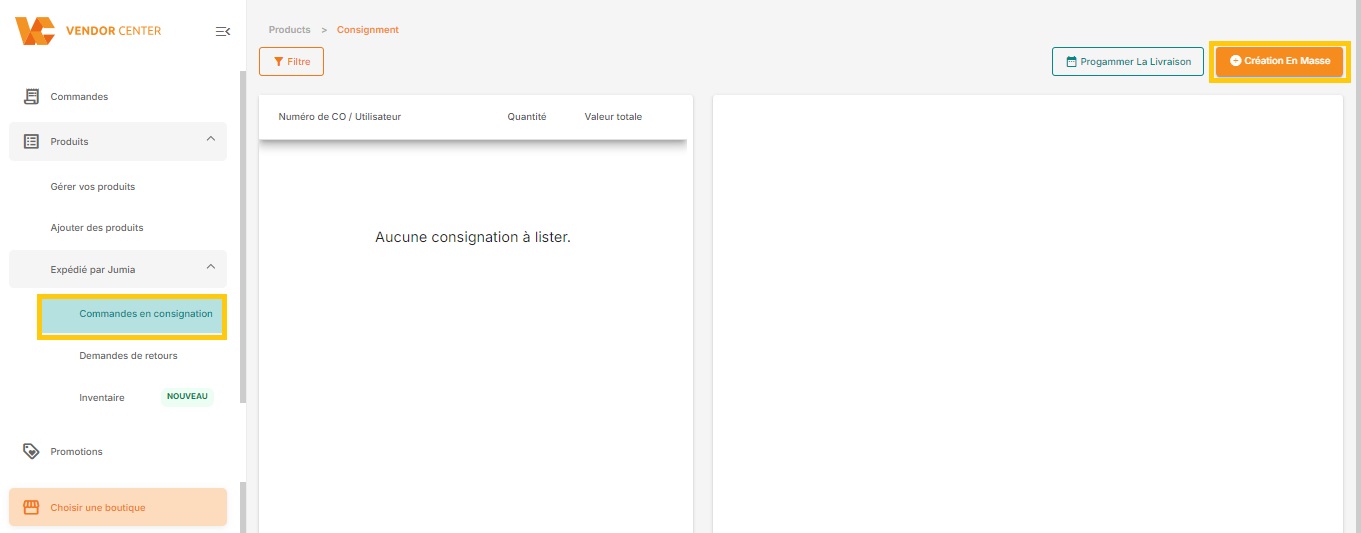Select Commandes en consignation menu item
Image resolution: width=1361 pixels, height=533 pixels.
(146, 314)
